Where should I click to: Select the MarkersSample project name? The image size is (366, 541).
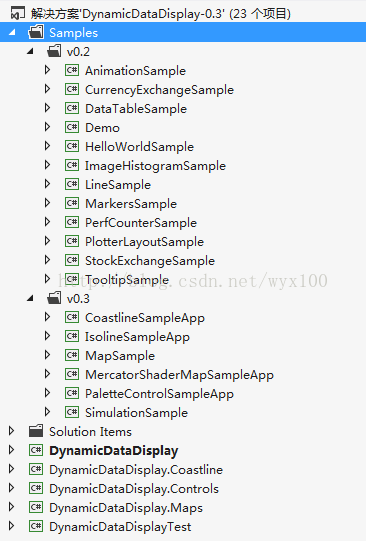pos(131,204)
